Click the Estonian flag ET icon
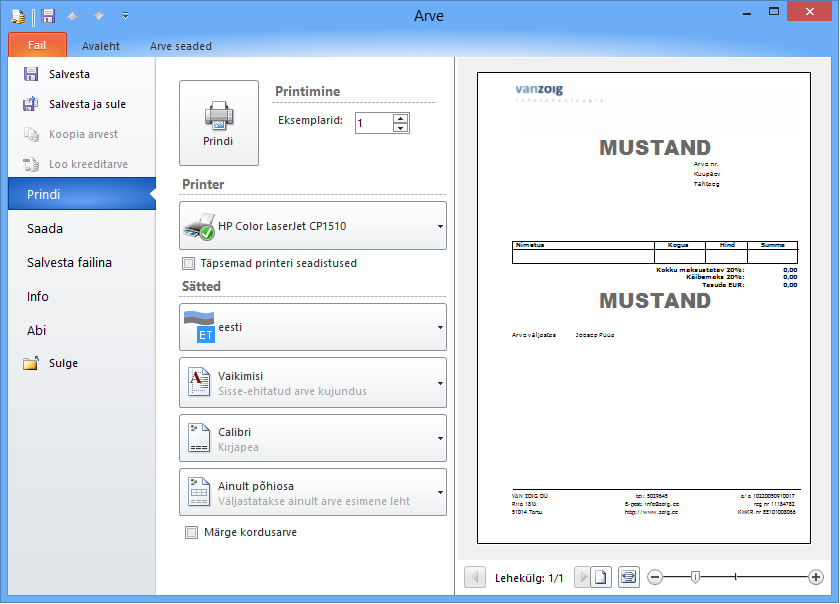840x604 pixels. [x=199, y=327]
